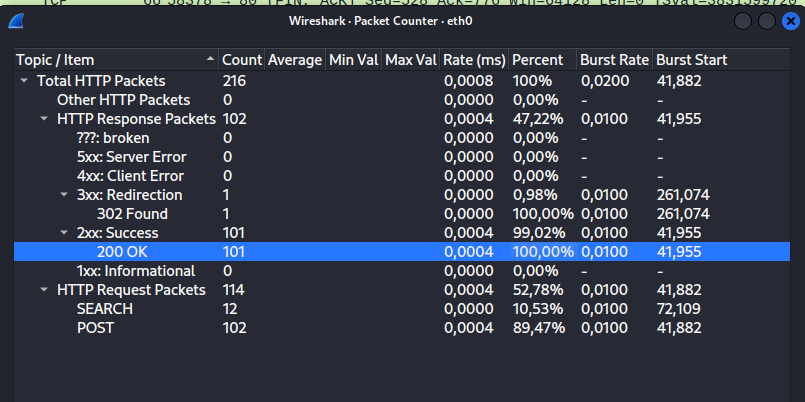
Task: Click the Wireshark shark fin icon
Action: coord(16,21)
